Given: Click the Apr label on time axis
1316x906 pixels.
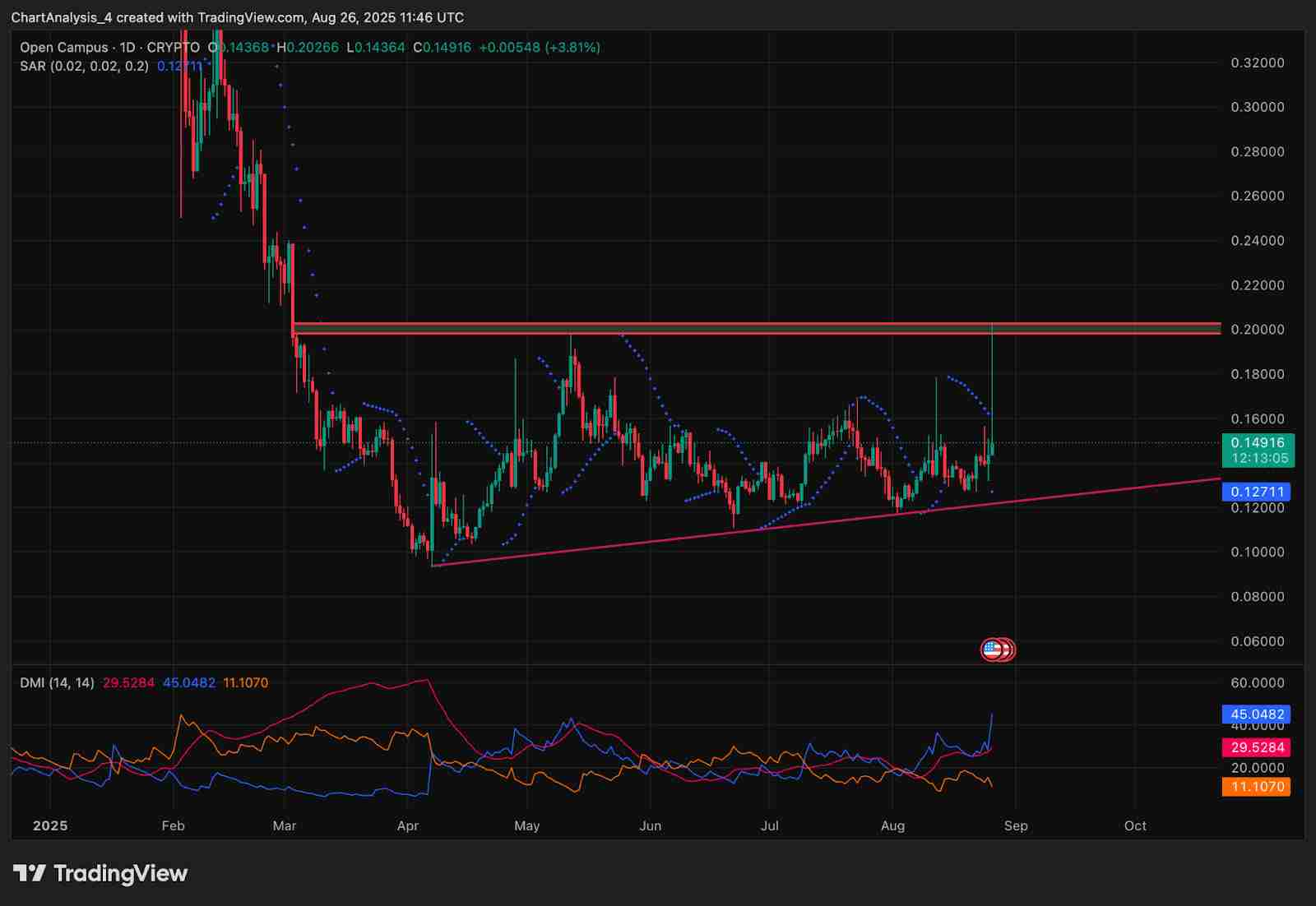Looking at the screenshot, I should pyautogui.click(x=408, y=825).
